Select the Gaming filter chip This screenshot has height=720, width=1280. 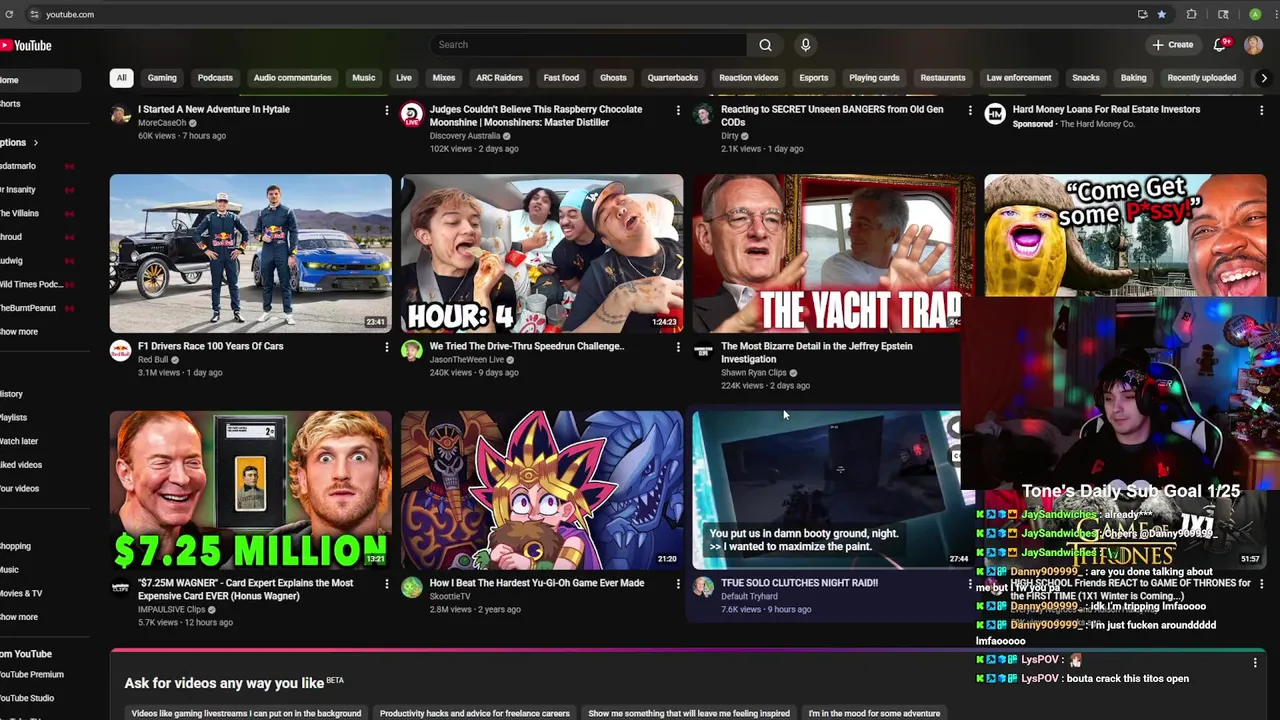(x=162, y=78)
